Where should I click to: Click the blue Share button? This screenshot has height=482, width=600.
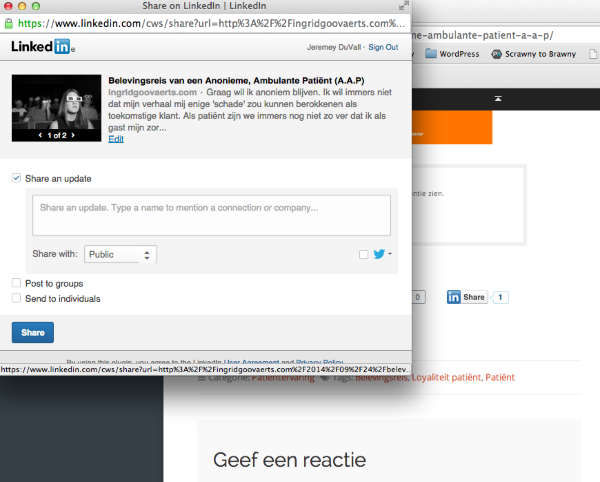point(33,332)
